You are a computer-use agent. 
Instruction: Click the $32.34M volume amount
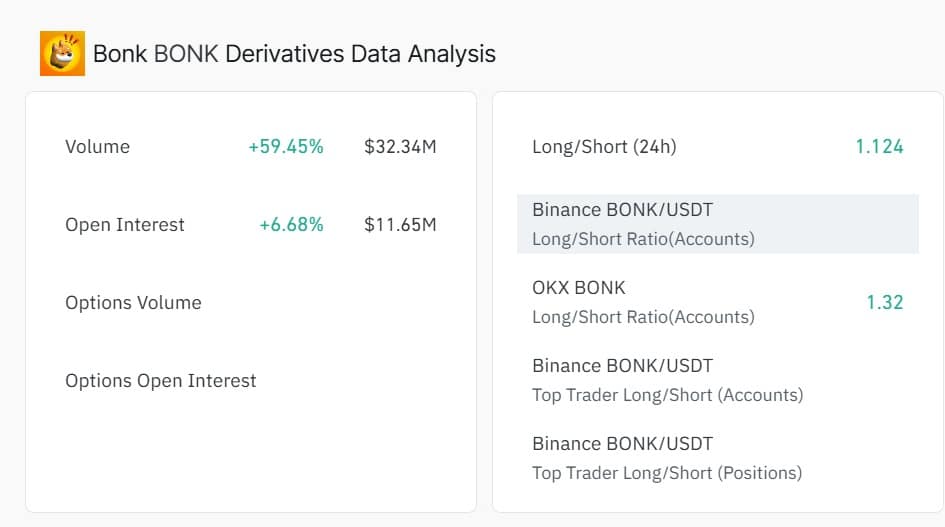(400, 147)
